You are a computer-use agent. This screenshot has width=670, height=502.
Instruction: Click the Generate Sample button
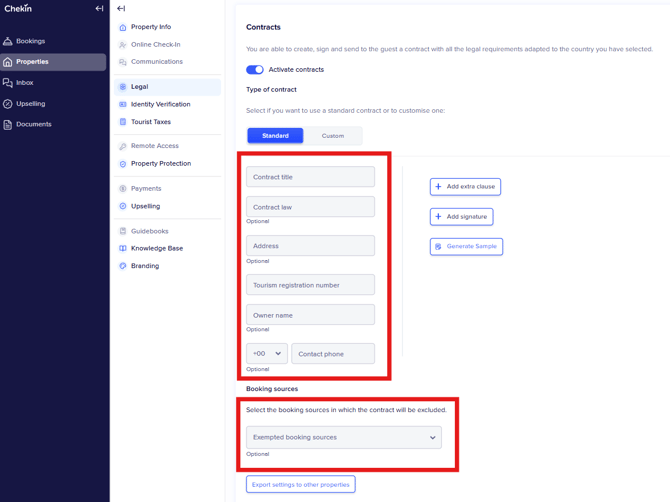click(466, 246)
